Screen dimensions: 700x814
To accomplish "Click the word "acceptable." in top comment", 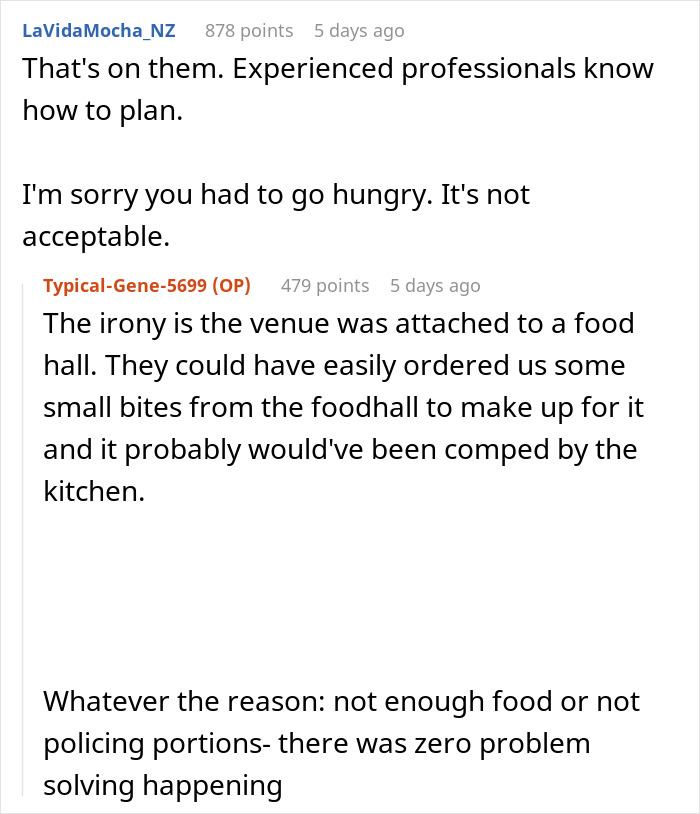I will click(96, 237).
